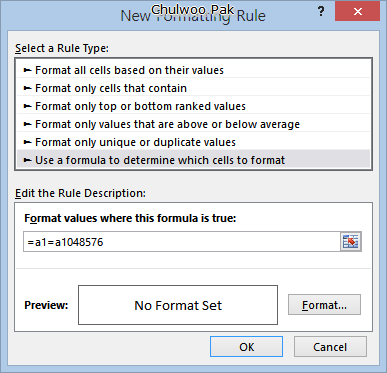The height and width of the screenshot is (373, 387).
Task: Pick 'Format only values that are above or below average'
Action: point(193,124)
